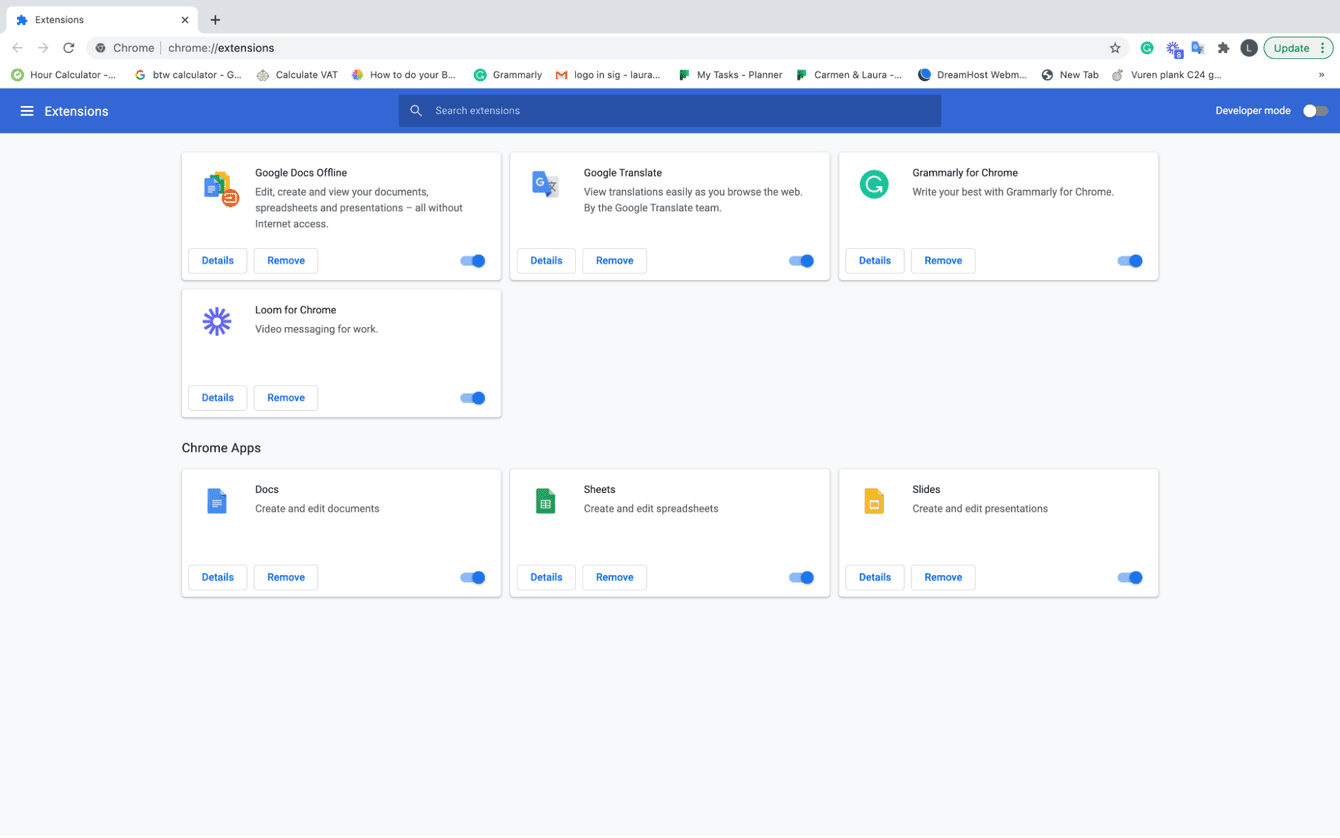
Task: Open Details for Google Docs Offline
Action: (x=218, y=261)
